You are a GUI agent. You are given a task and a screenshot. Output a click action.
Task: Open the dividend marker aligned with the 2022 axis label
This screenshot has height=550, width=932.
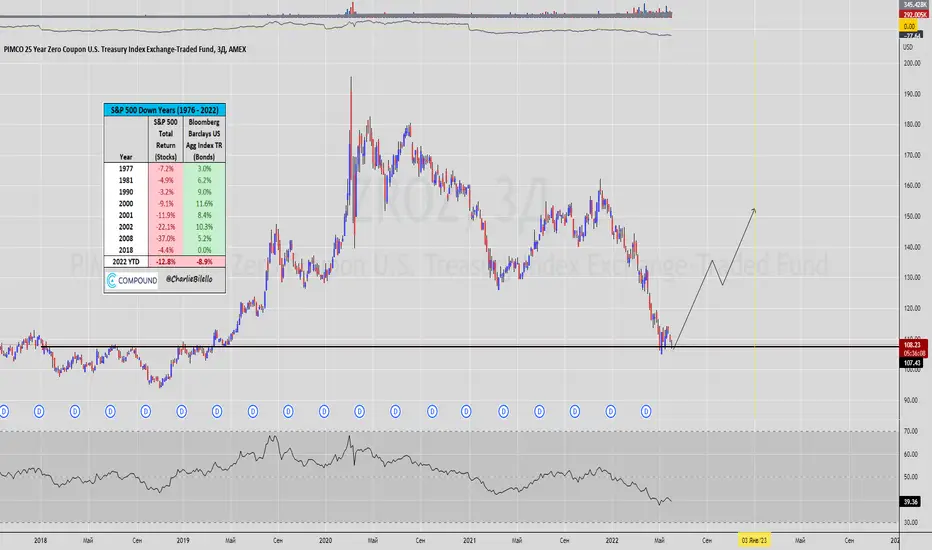click(610, 411)
